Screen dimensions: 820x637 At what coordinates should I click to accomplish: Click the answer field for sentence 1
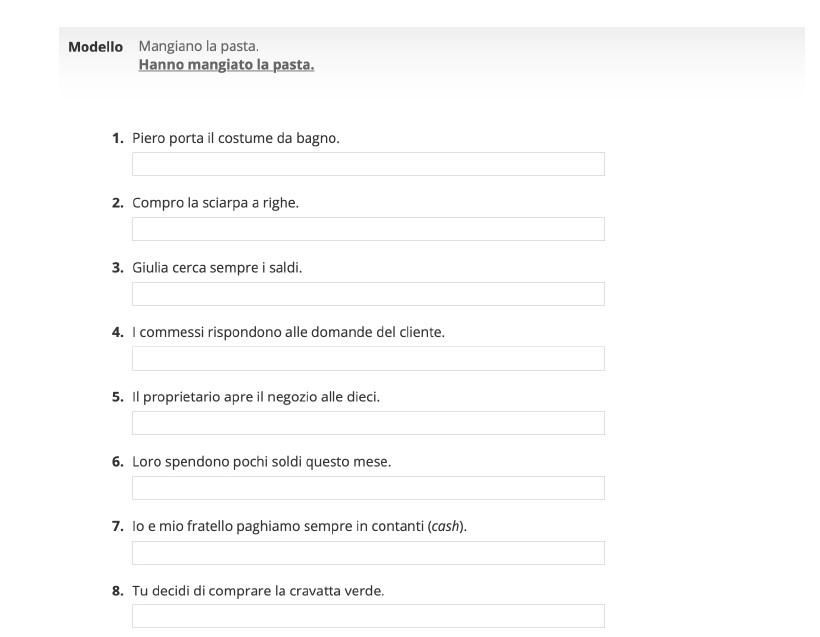point(368,164)
